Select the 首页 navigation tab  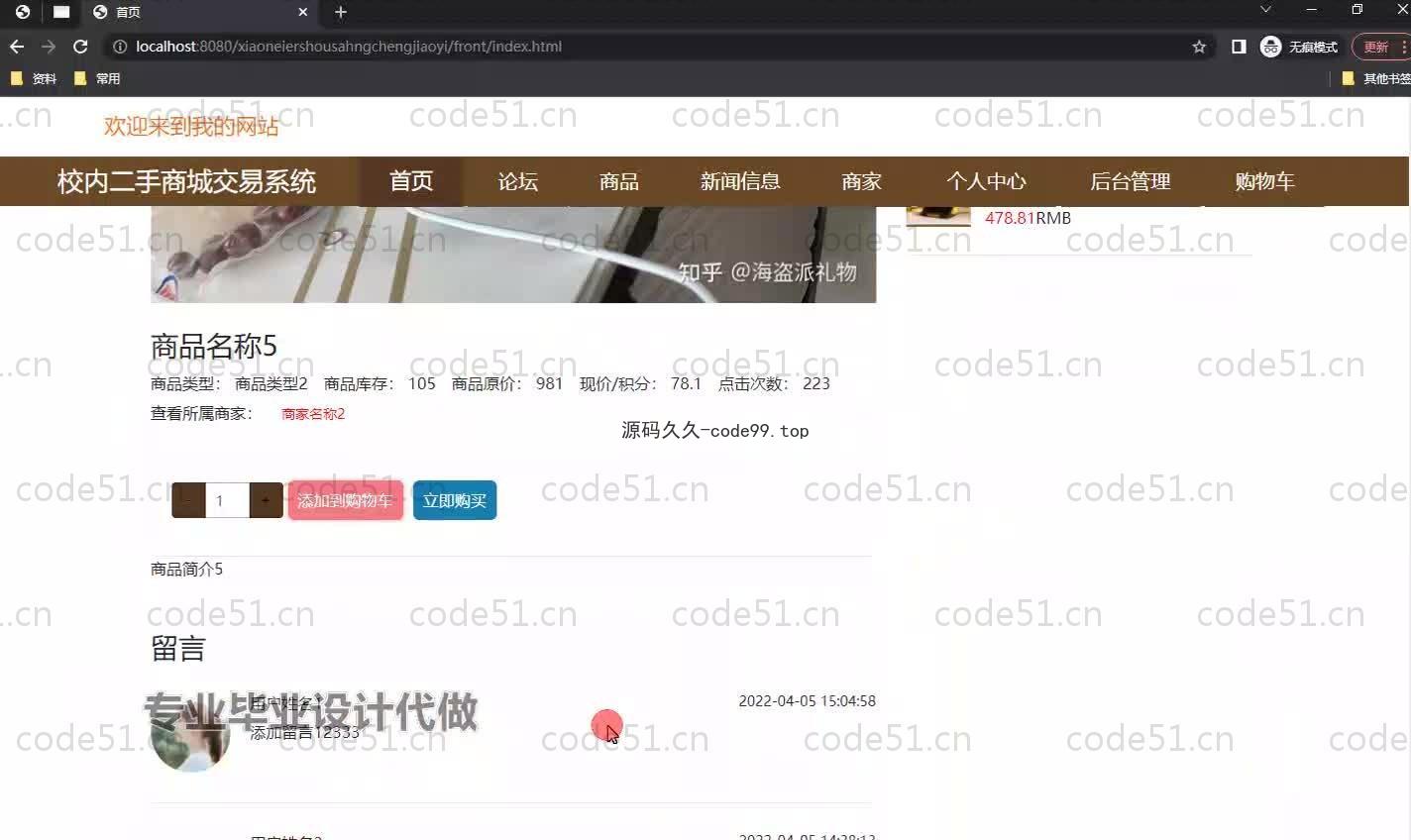point(411,181)
